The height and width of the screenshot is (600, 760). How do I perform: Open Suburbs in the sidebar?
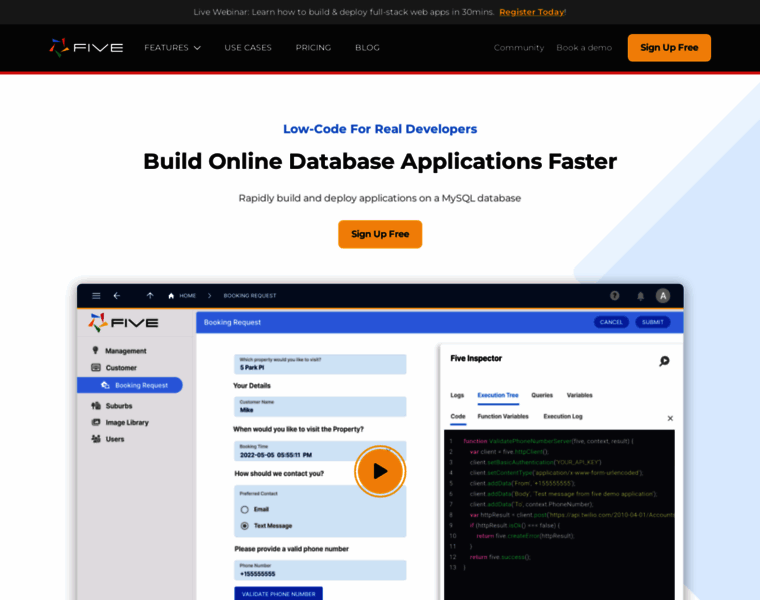coord(119,406)
